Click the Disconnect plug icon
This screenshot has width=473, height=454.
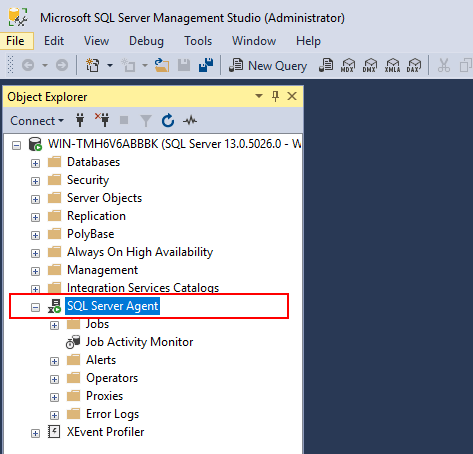click(102, 120)
